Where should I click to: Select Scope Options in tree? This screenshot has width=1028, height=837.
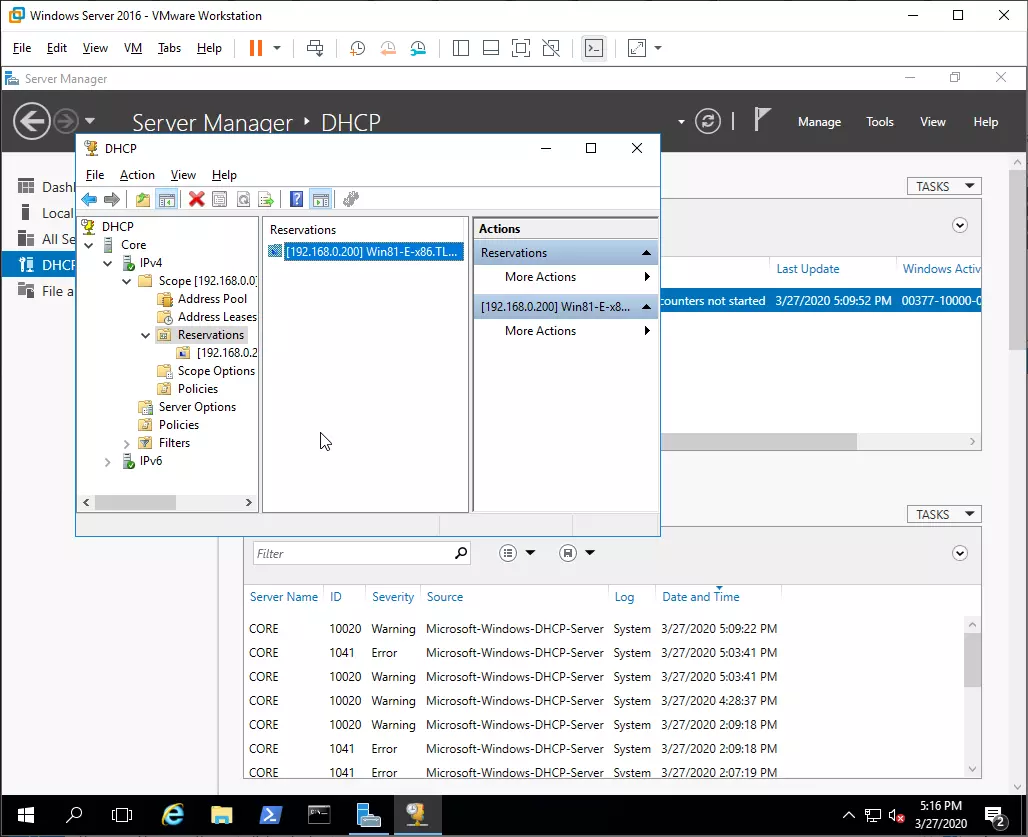[216, 371]
